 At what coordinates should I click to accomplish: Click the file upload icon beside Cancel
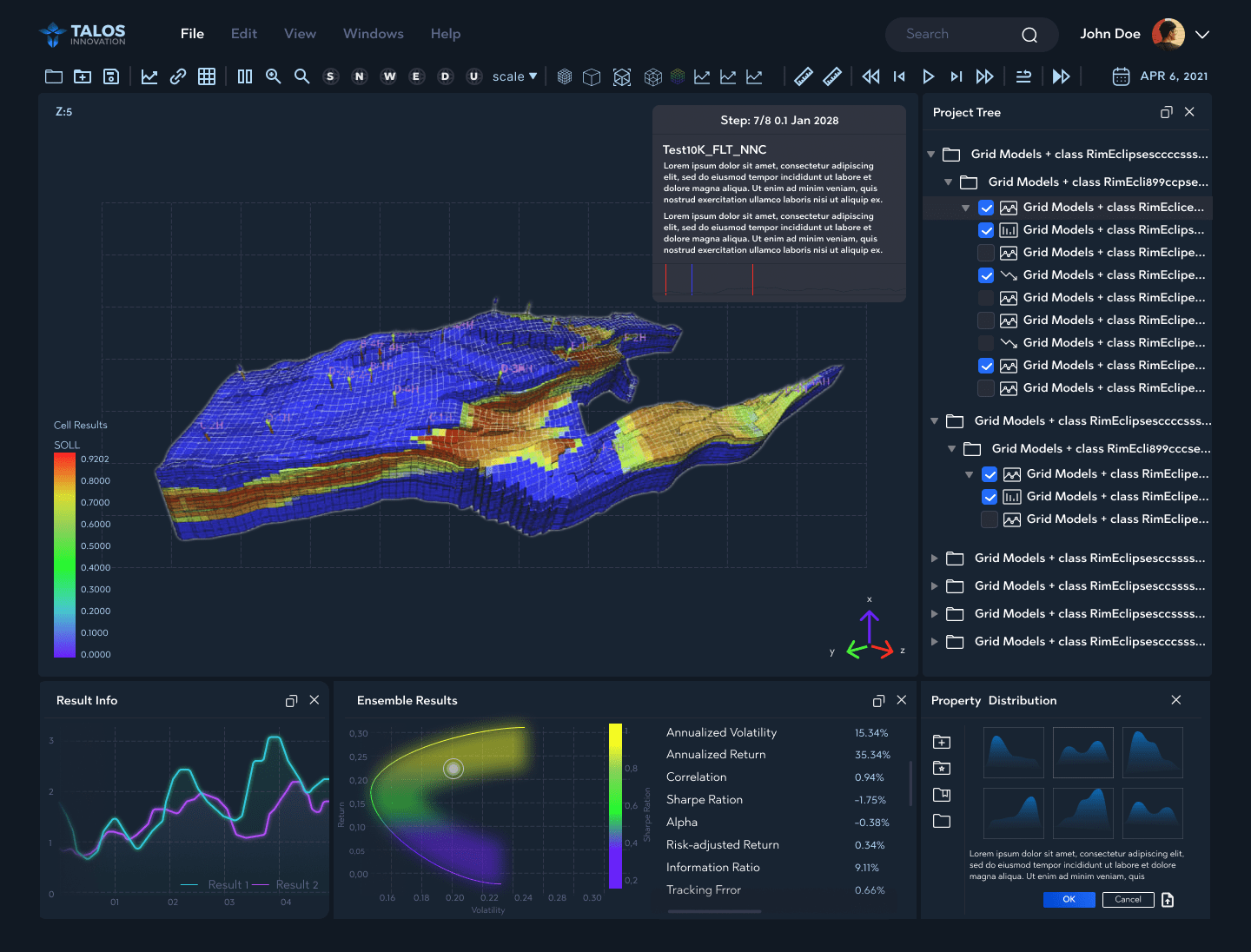(1168, 900)
